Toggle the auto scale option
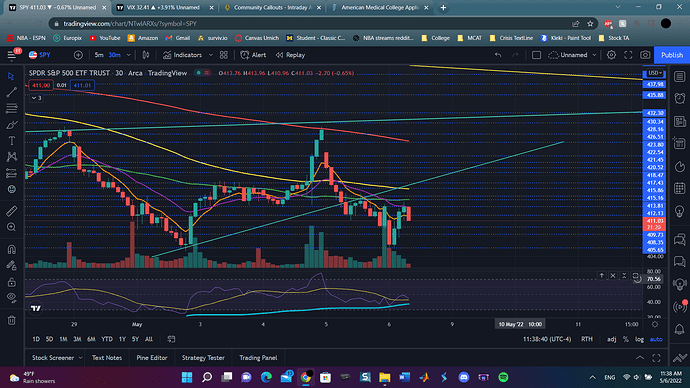690x388 pixels. coord(656,339)
